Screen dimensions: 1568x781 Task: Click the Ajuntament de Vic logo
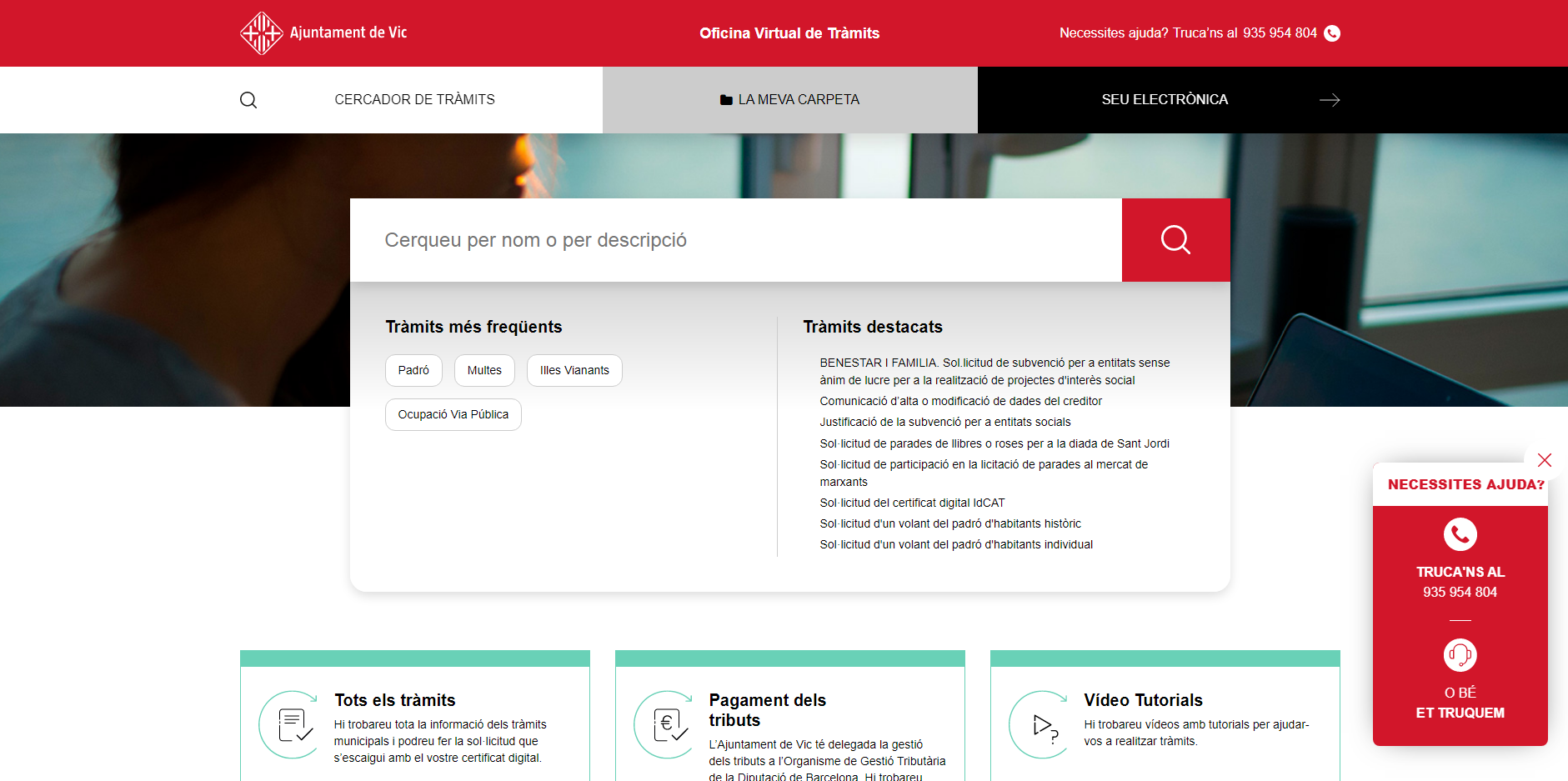point(323,33)
